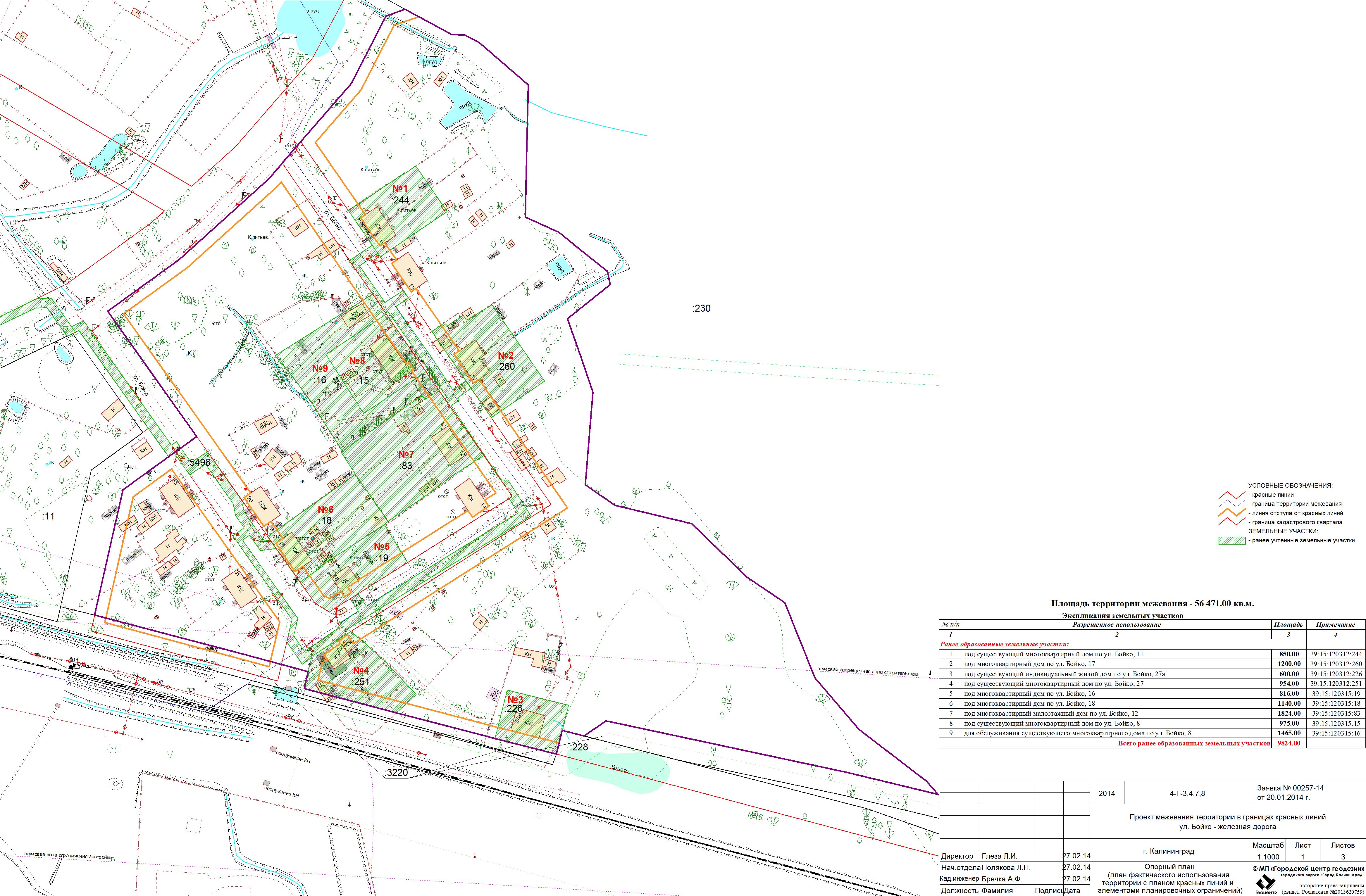Viewport: 1366px width, 896px height.
Task: Click the purple survey boundary legend symbol
Action: pyautogui.click(x=1232, y=504)
